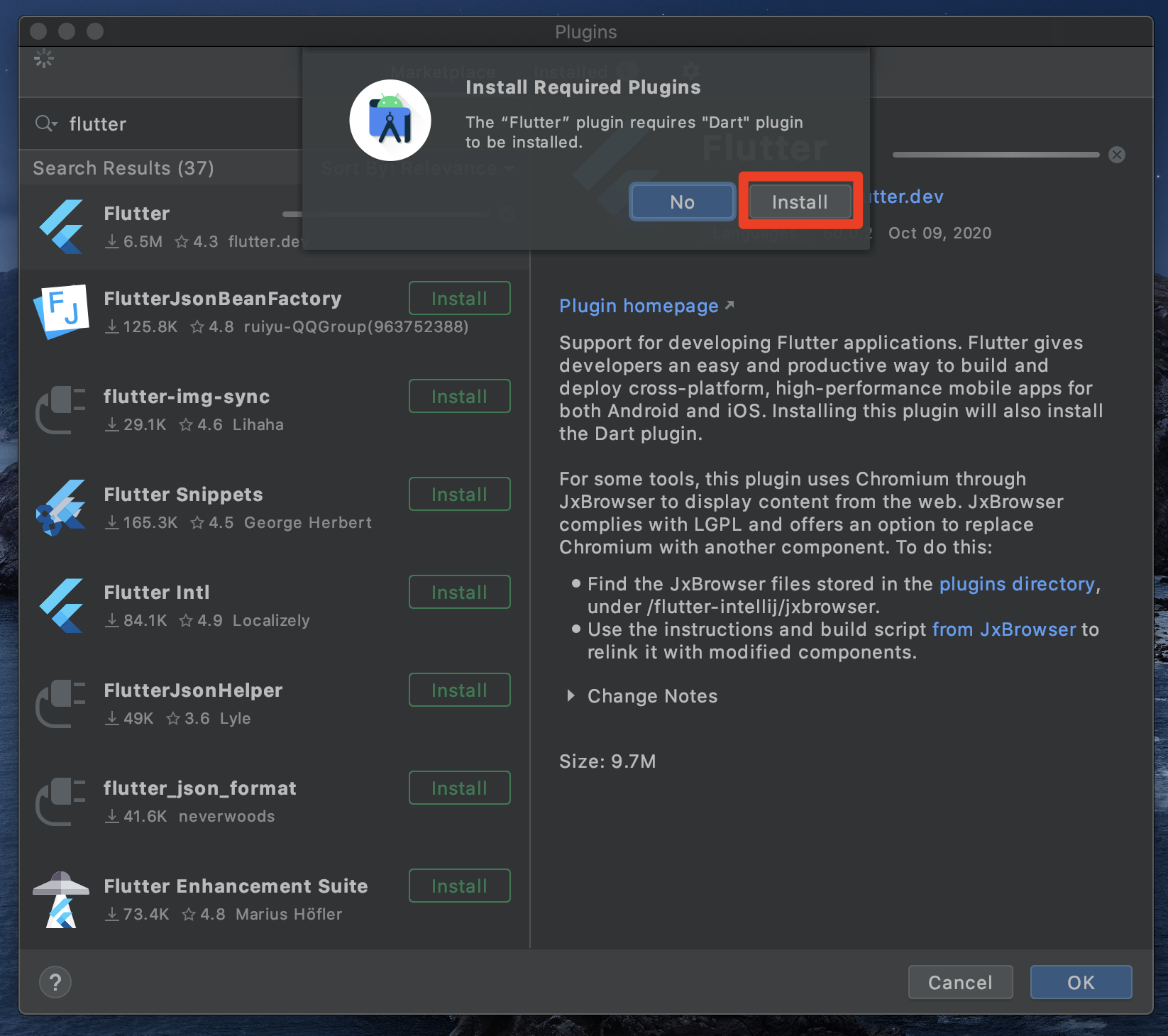This screenshot has height=1036, width=1168.
Task: Click the Flutter Intl logo icon
Action: [x=61, y=606]
